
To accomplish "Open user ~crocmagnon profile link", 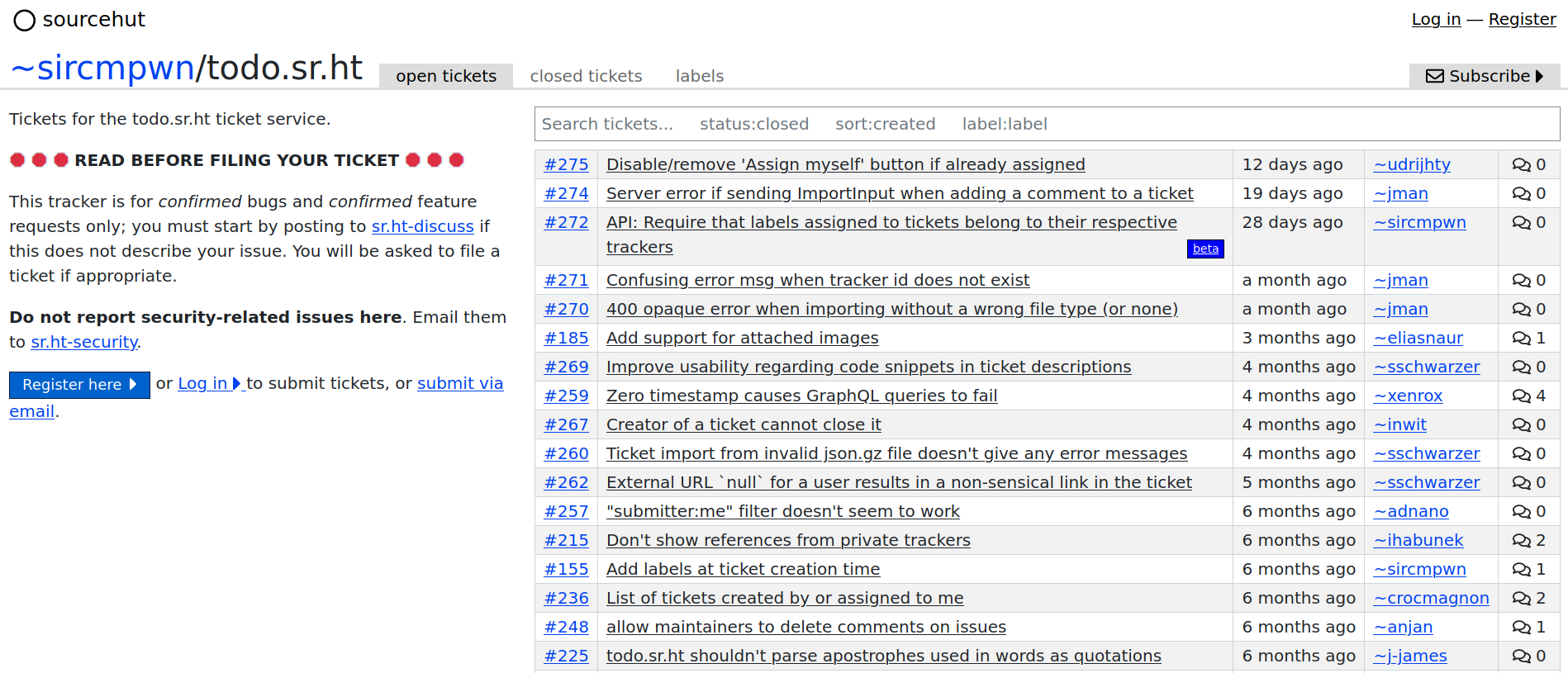I will pyautogui.click(x=1432, y=598).
